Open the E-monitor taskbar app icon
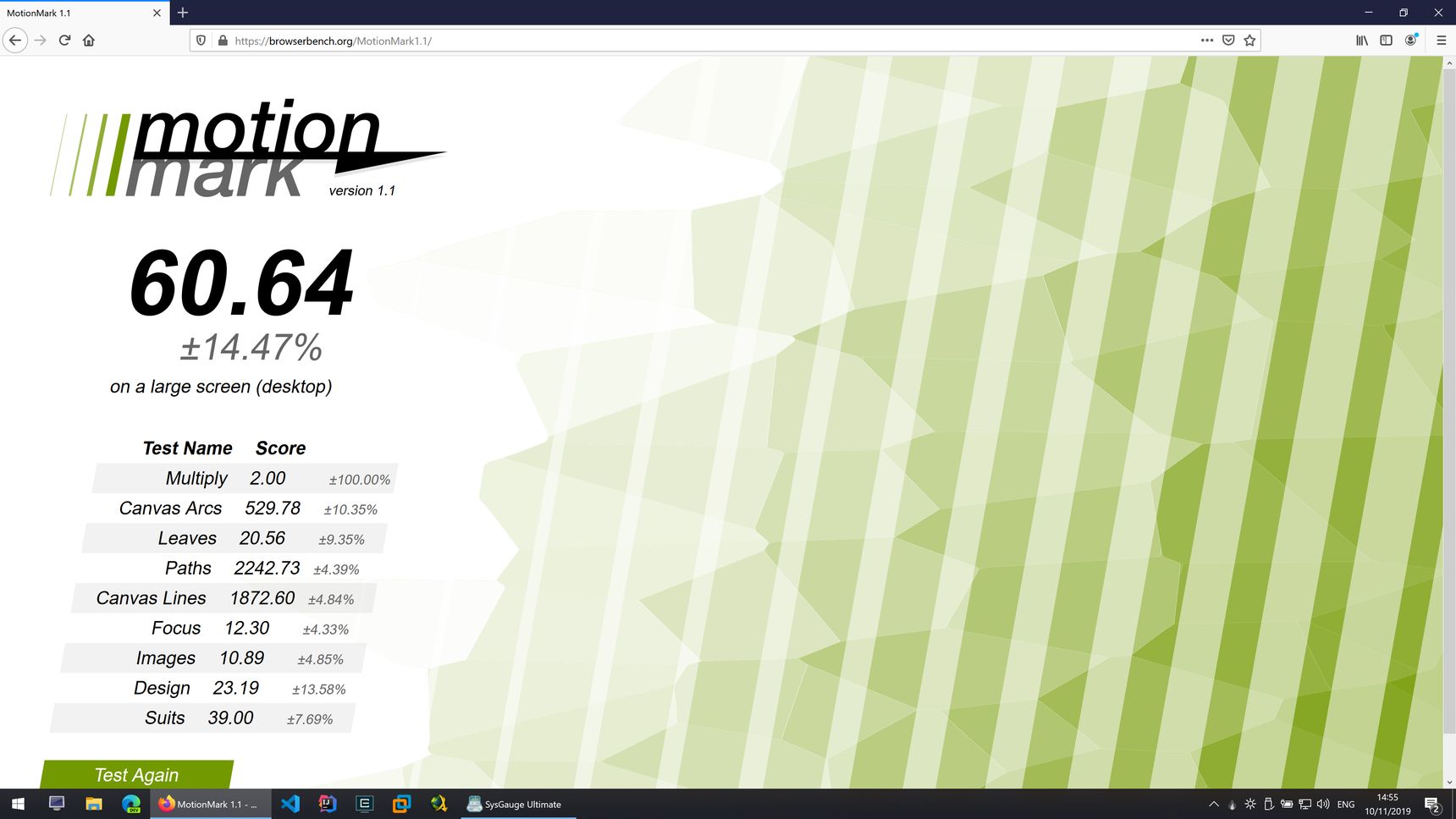This screenshot has width=1456, height=819. click(x=365, y=804)
